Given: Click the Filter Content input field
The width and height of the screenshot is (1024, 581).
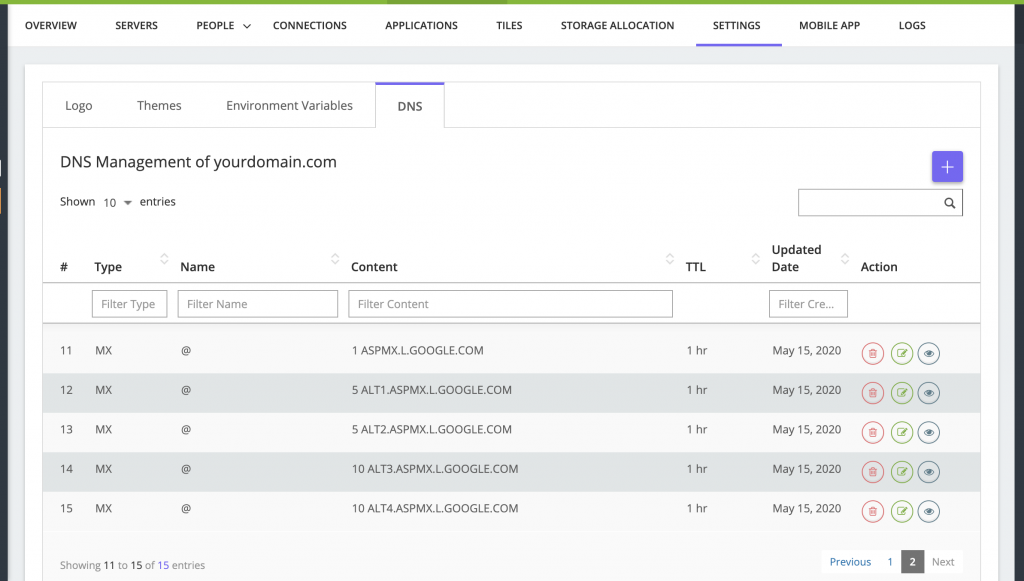Looking at the screenshot, I should tap(510, 304).
